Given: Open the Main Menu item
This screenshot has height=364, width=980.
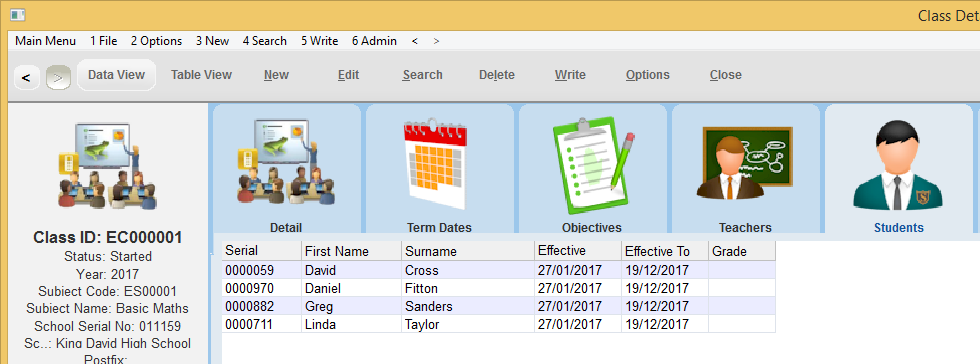Looking at the screenshot, I should (46, 41).
